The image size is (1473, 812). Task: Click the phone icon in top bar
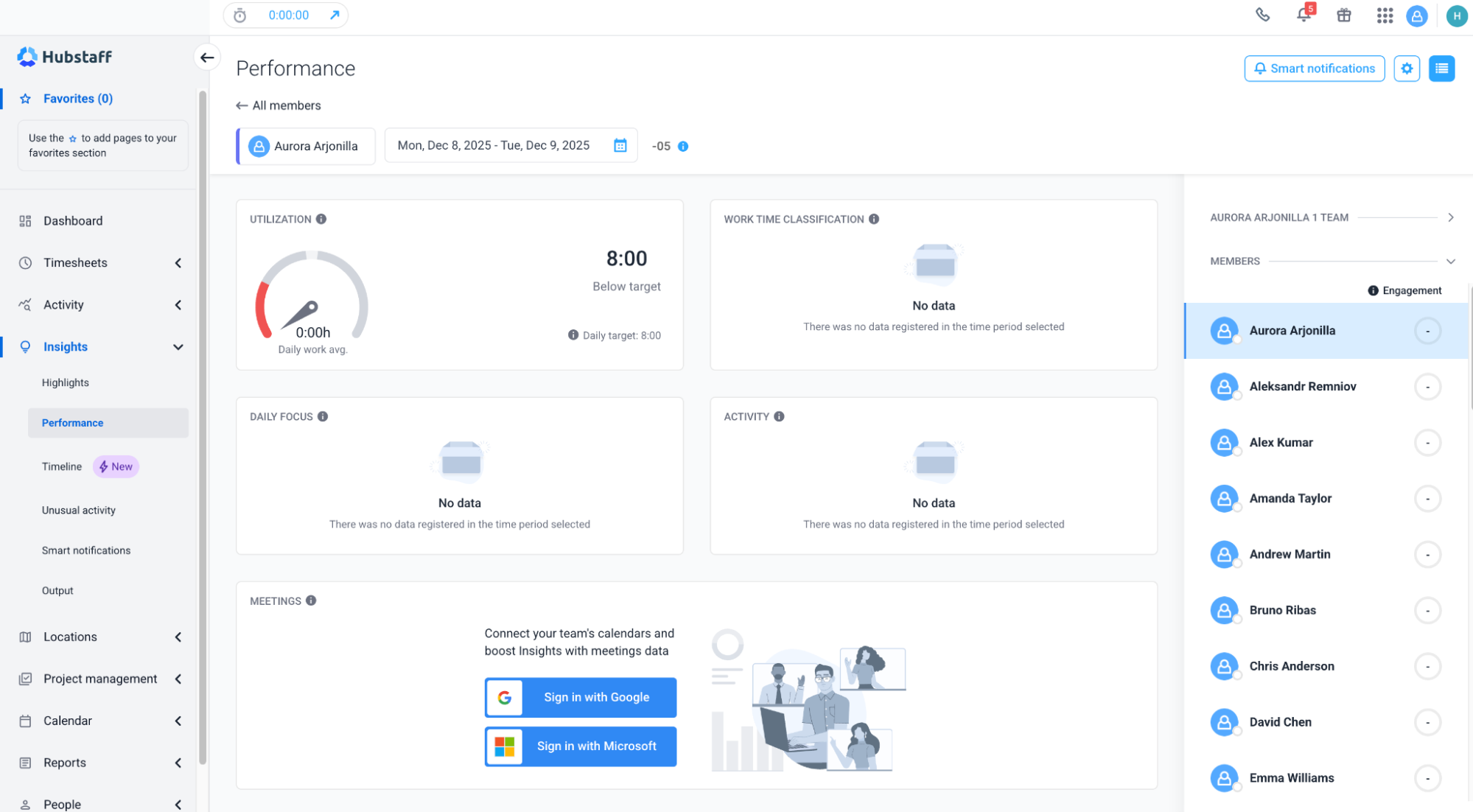(1262, 15)
